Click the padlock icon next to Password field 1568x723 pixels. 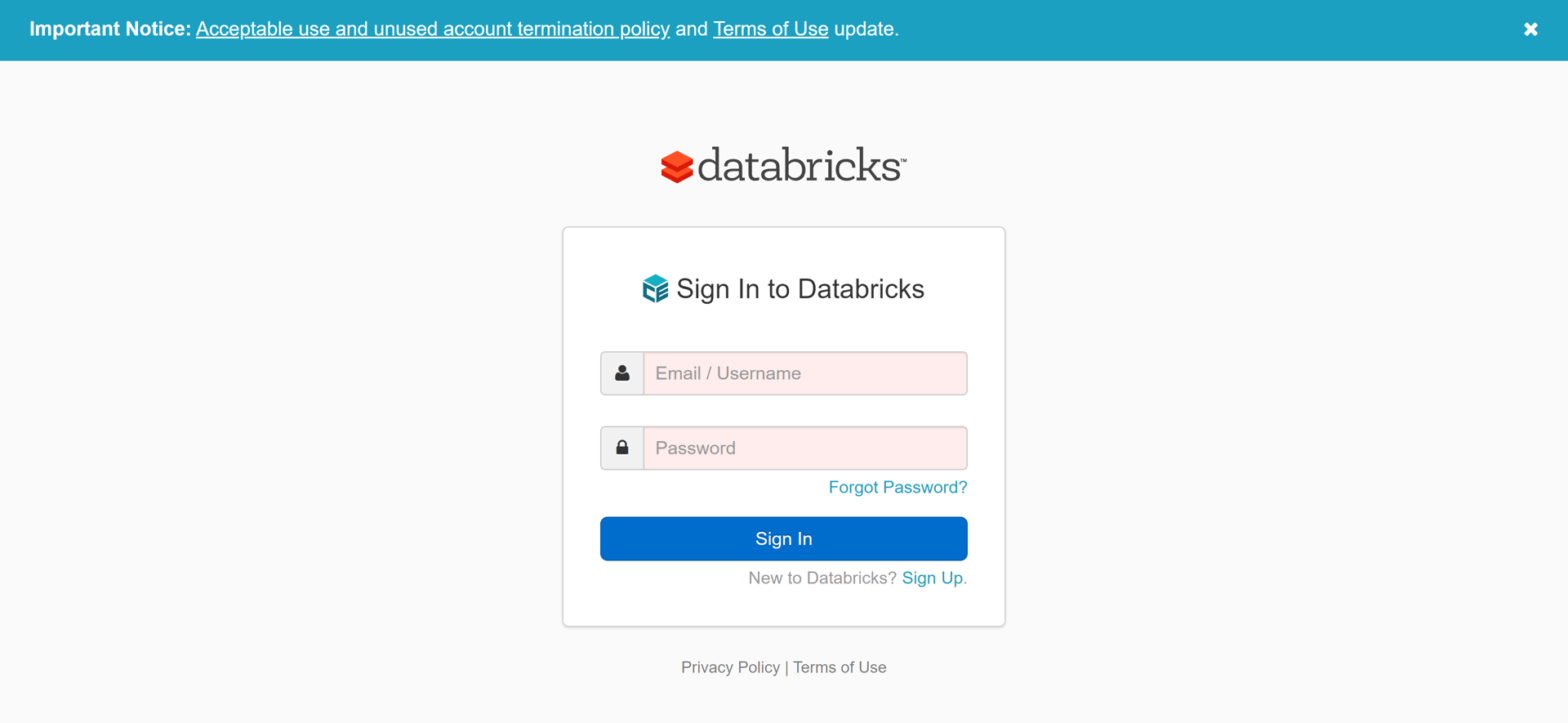click(621, 447)
